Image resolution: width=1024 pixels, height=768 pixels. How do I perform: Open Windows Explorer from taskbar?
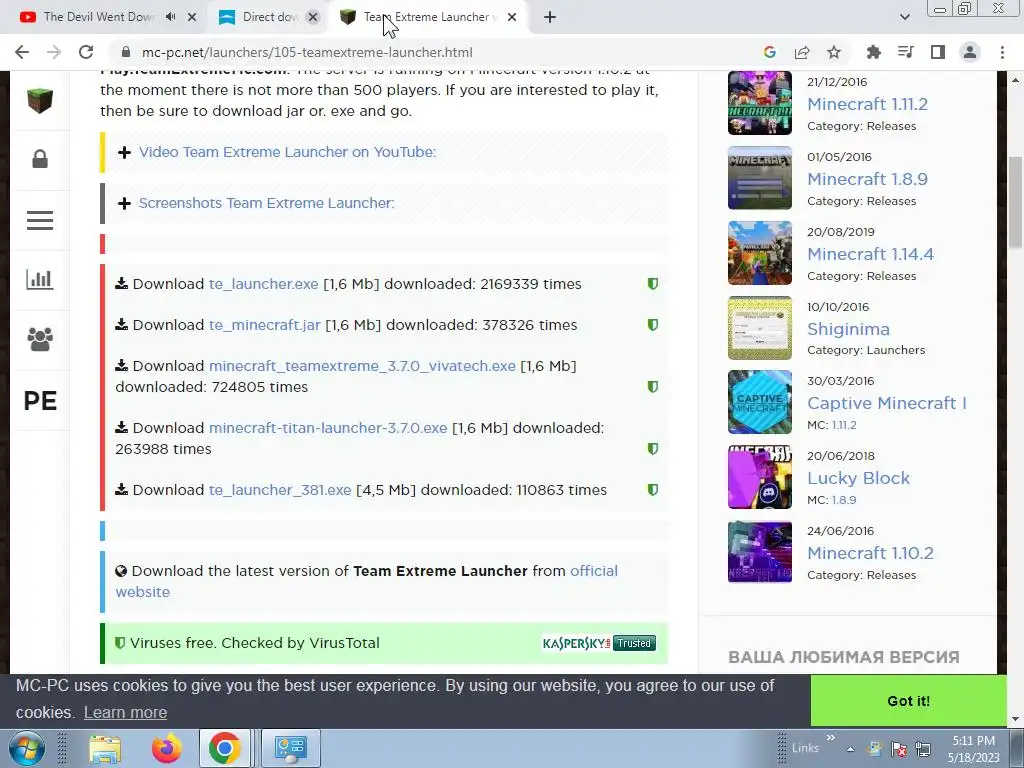[105, 749]
